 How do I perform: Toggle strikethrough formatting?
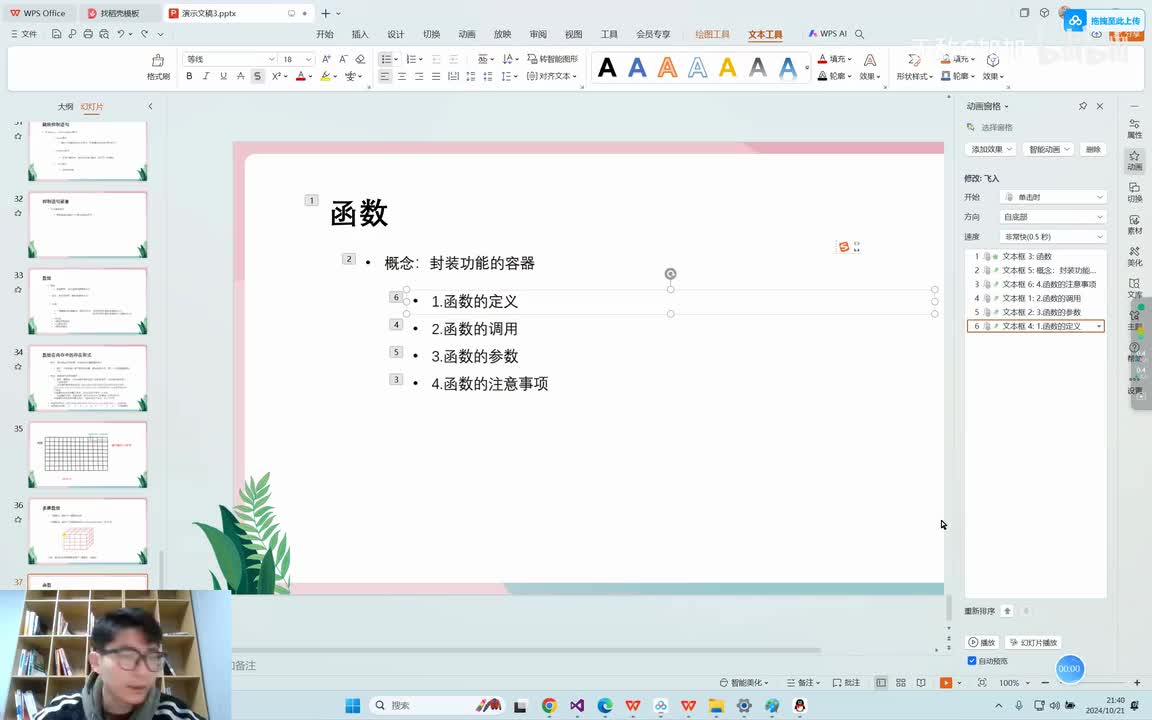click(240, 76)
